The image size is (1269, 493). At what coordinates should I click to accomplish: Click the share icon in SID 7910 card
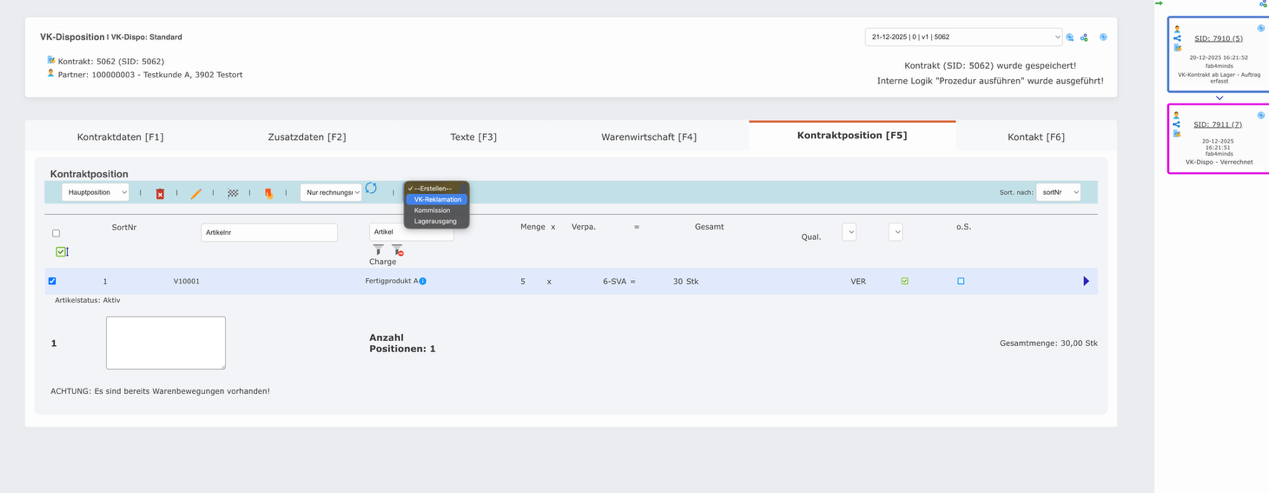click(x=1177, y=38)
